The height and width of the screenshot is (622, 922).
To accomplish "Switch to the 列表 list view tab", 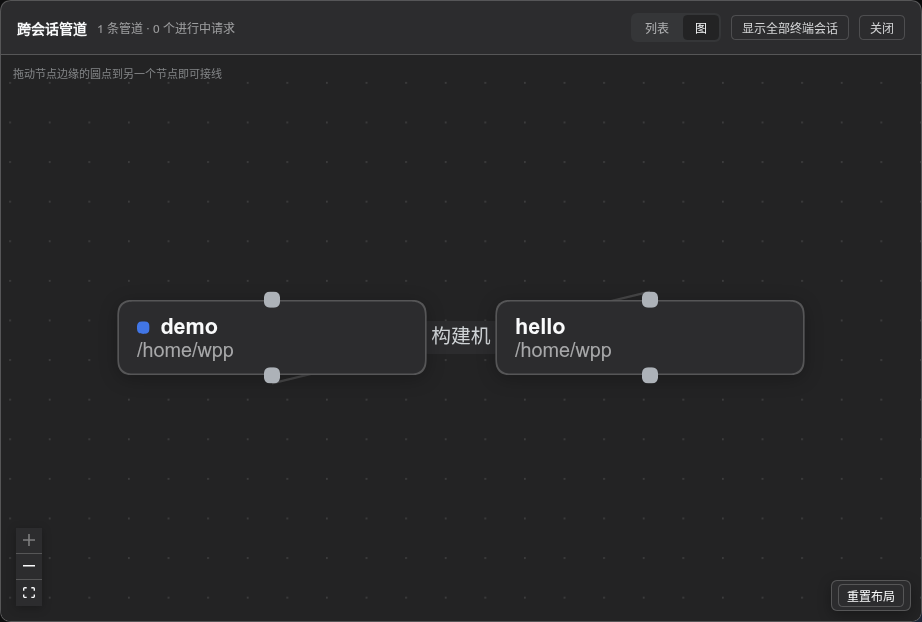I will pos(657,28).
